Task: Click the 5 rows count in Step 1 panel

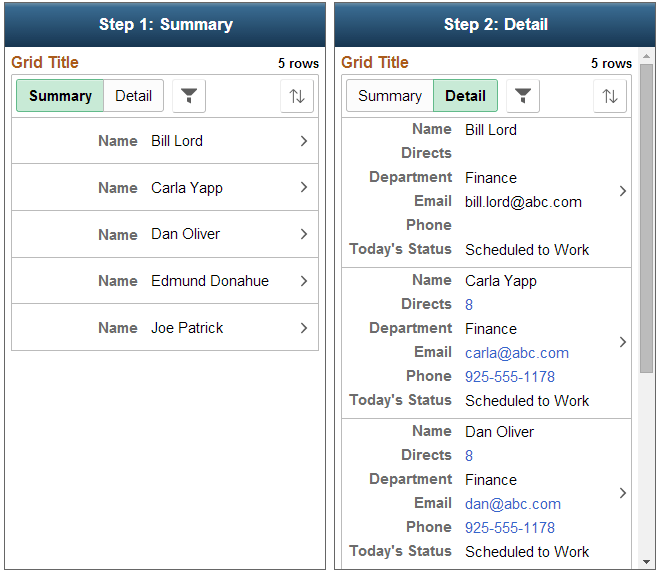Action: (x=298, y=63)
